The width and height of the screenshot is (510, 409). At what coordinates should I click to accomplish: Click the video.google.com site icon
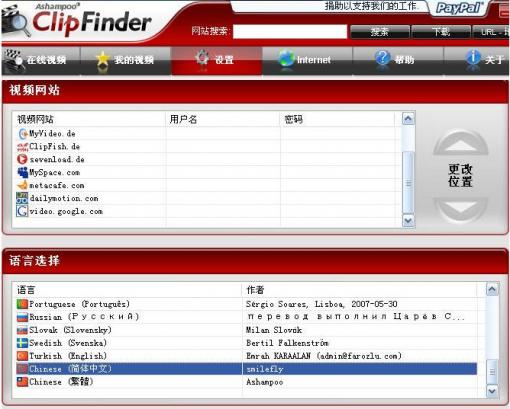point(23,211)
